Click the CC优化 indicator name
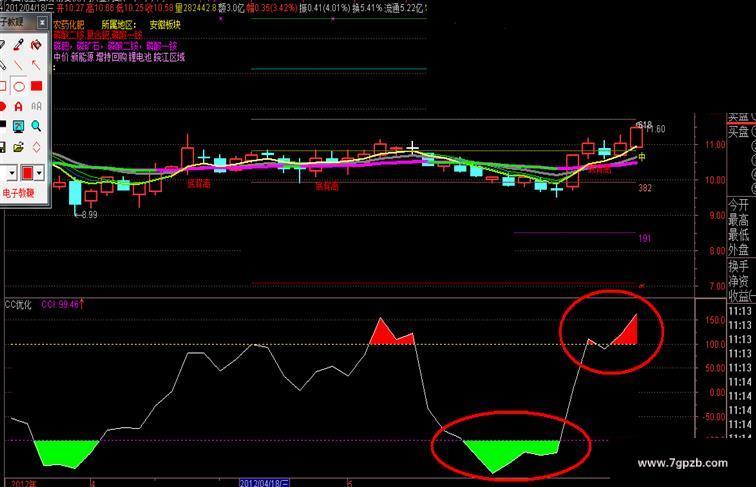756x487 pixels. tap(18, 304)
